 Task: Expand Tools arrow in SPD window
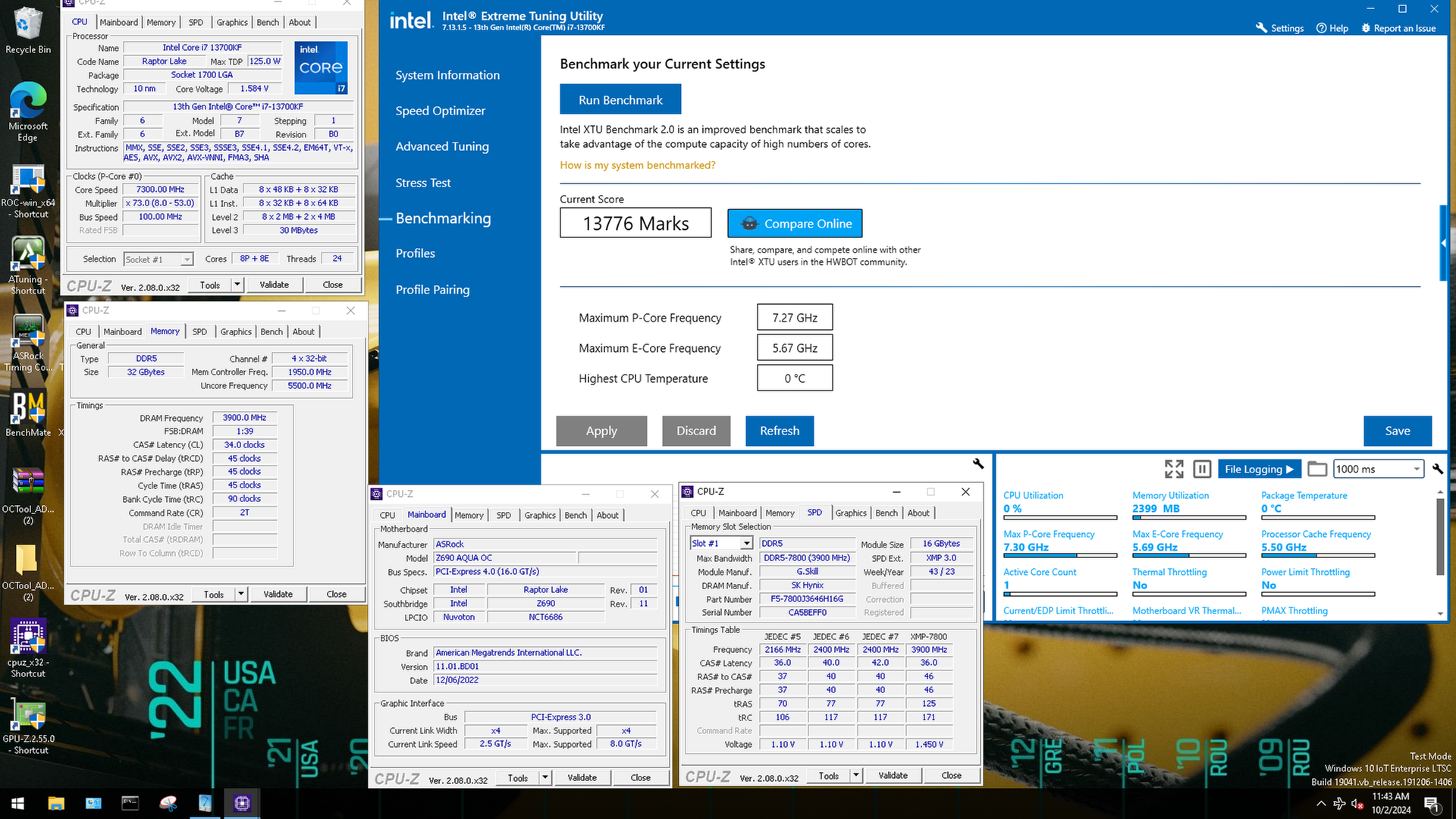pos(856,776)
